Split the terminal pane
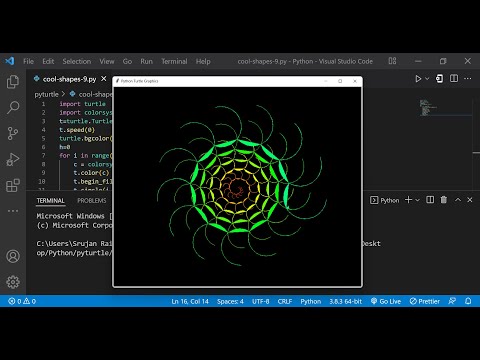Image resolution: width=480 pixels, height=360 pixels. [430, 200]
